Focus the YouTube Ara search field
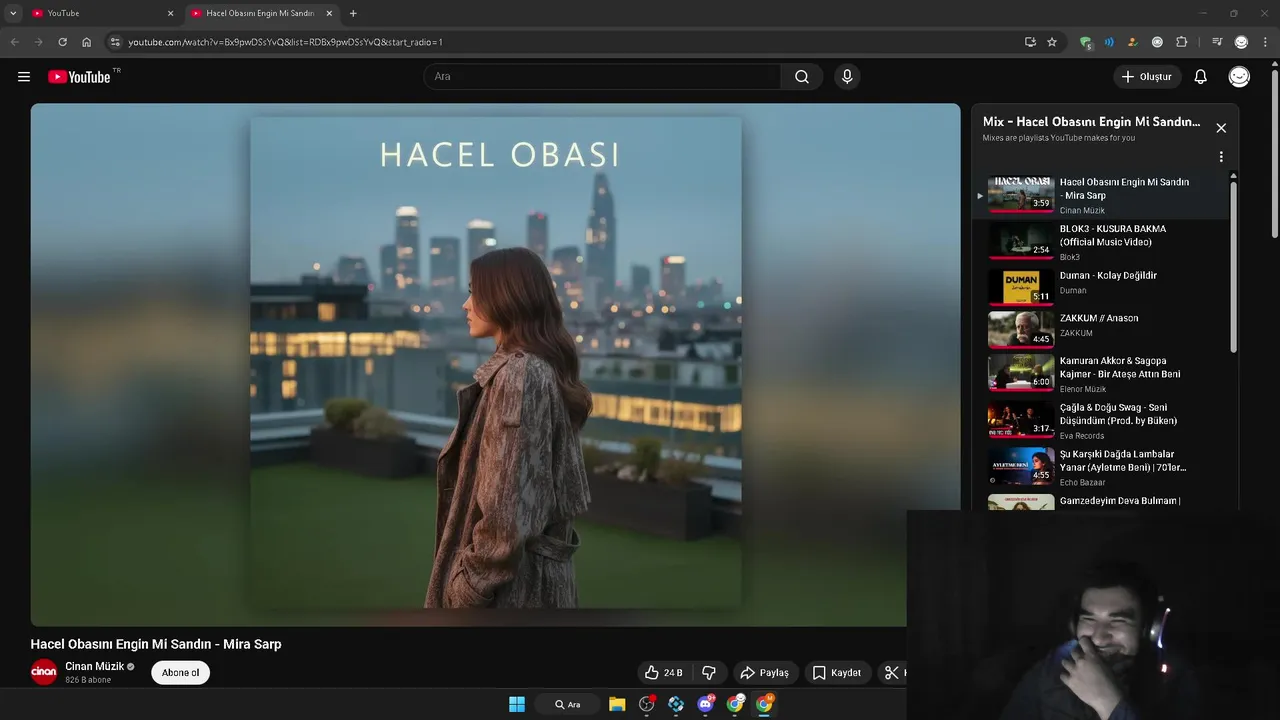 (x=603, y=77)
